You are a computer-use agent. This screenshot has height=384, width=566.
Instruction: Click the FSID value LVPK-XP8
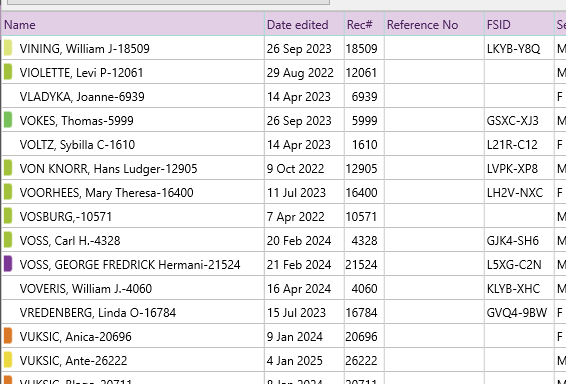(x=512, y=169)
